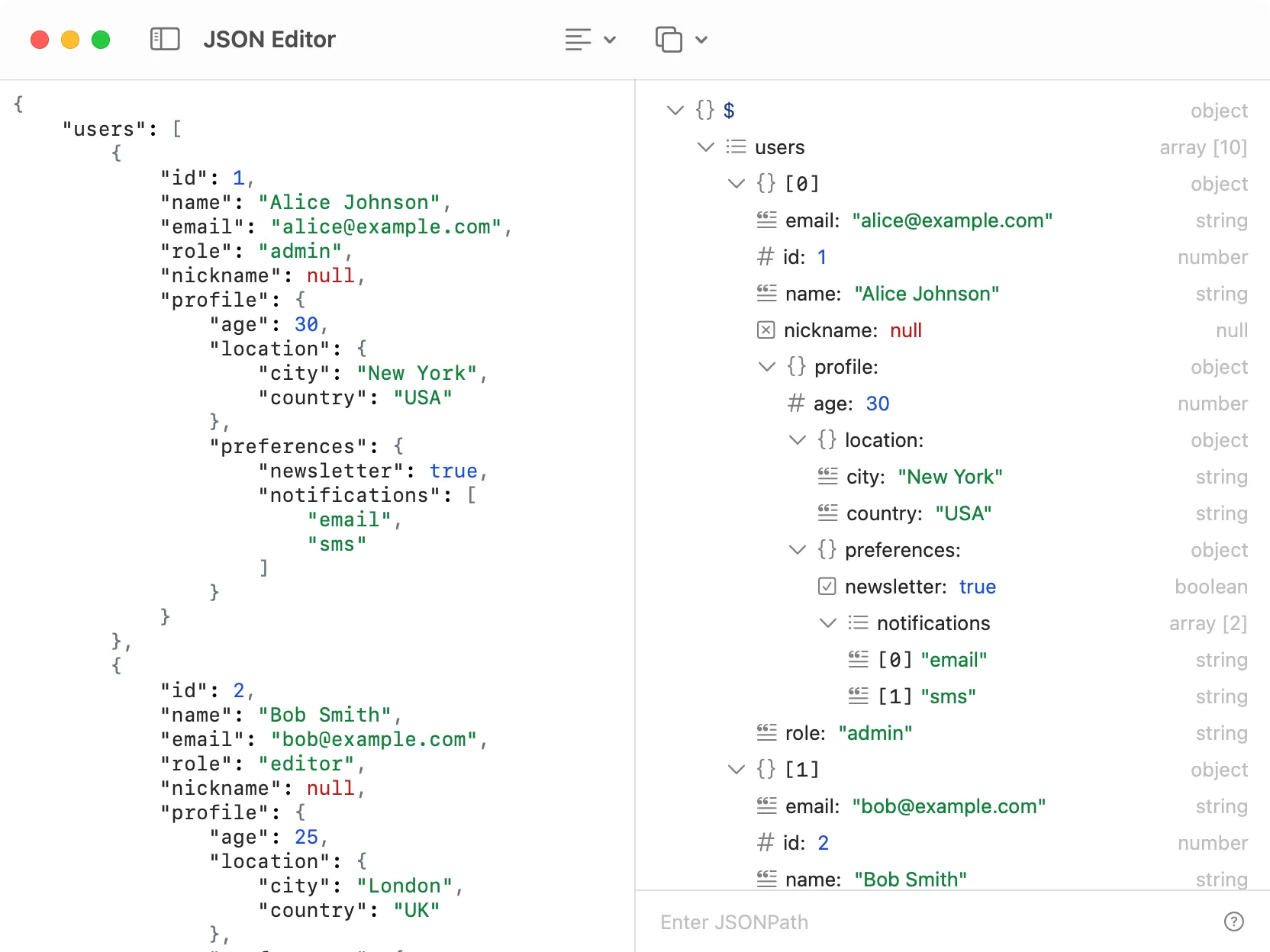This screenshot has height=952, width=1270.
Task: Toggle the sidebar panel icon in titlebar
Action: click(x=165, y=39)
